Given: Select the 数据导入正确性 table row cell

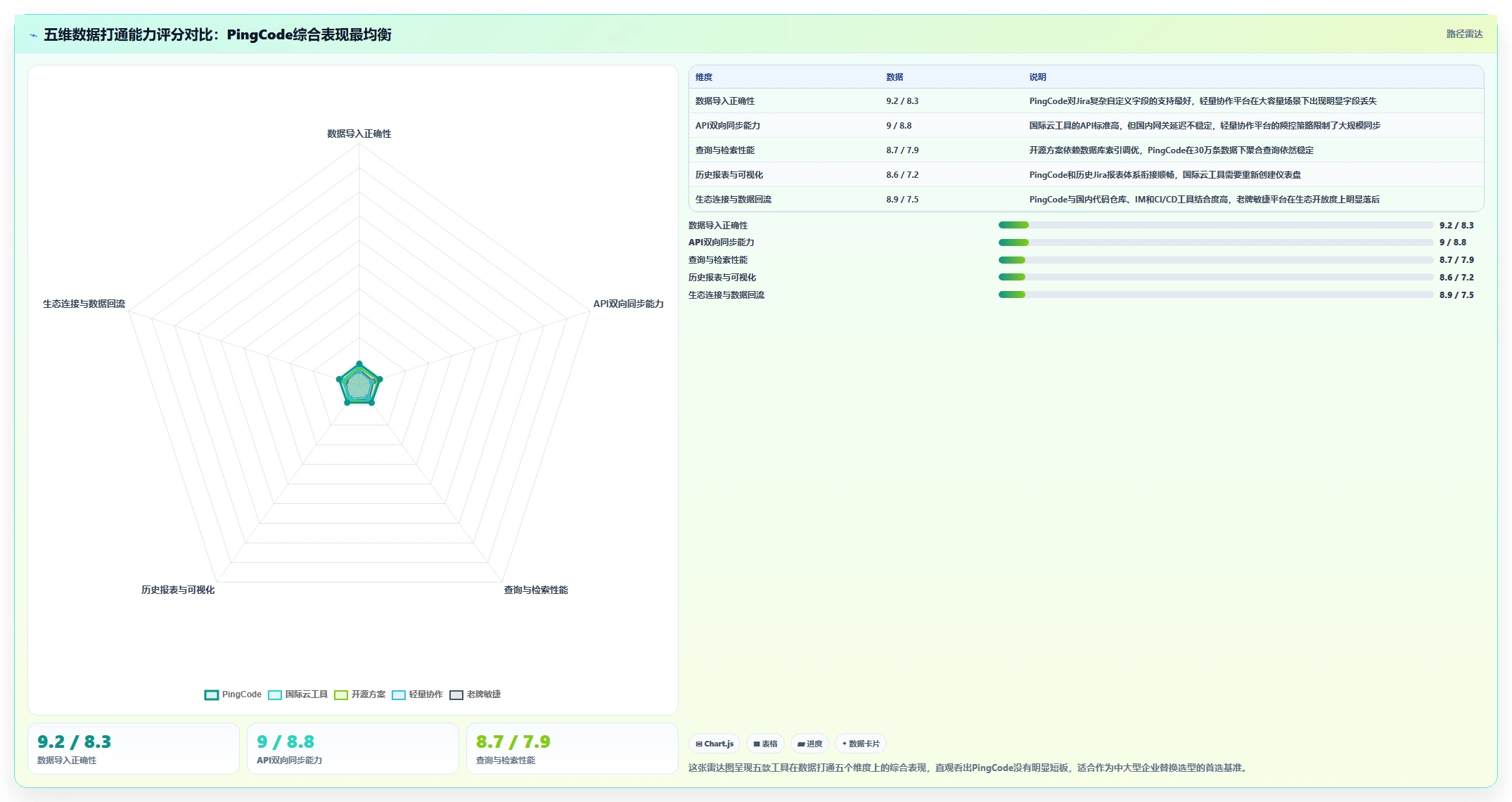Looking at the screenshot, I should 725,101.
